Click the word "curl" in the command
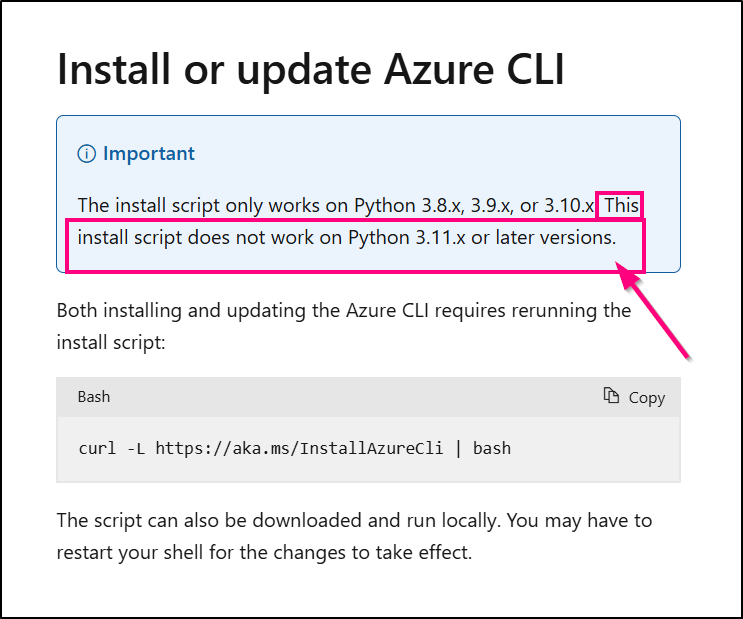The image size is (743, 619). coord(96,448)
